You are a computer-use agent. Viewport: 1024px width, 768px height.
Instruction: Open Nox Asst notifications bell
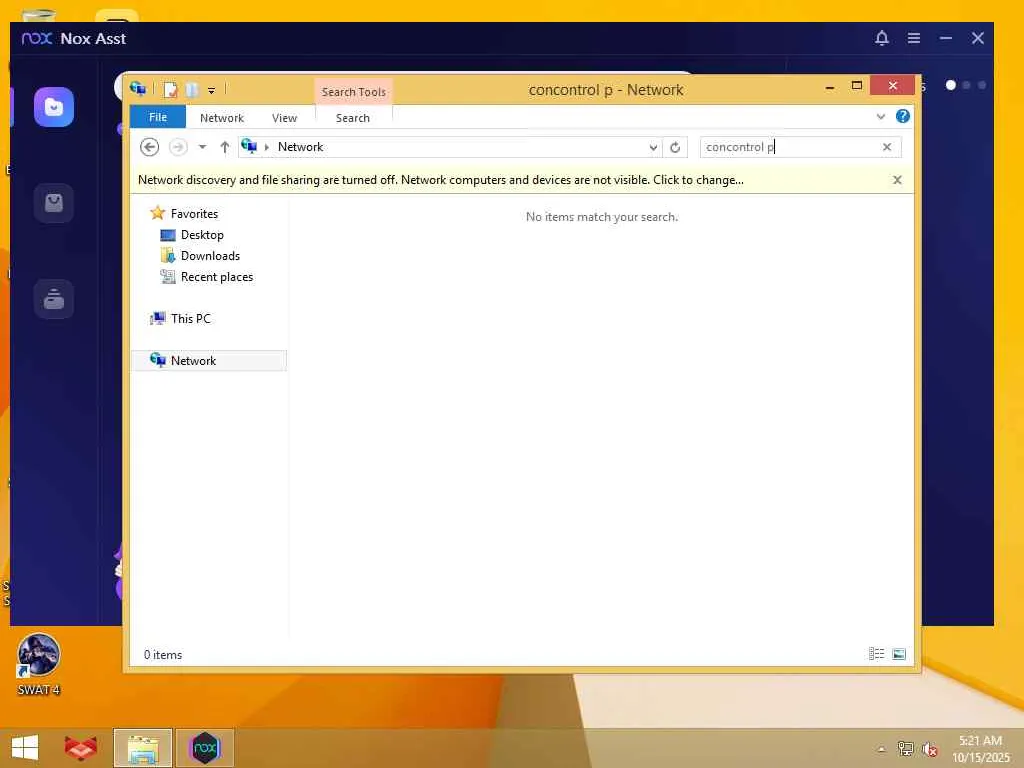pyautogui.click(x=882, y=39)
